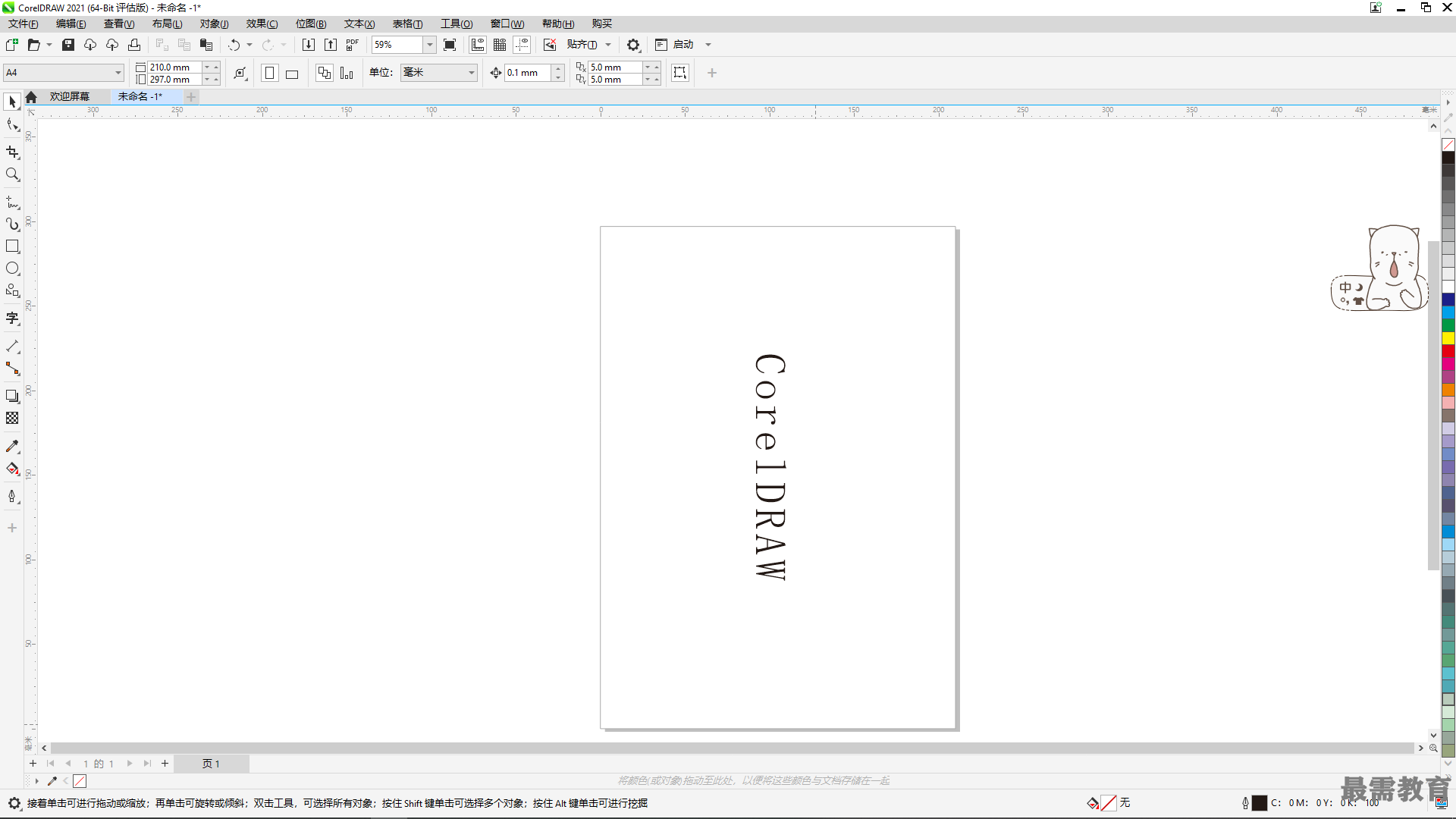Set landscape page orientation
This screenshot has width=1456, height=819.
(x=292, y=73)
